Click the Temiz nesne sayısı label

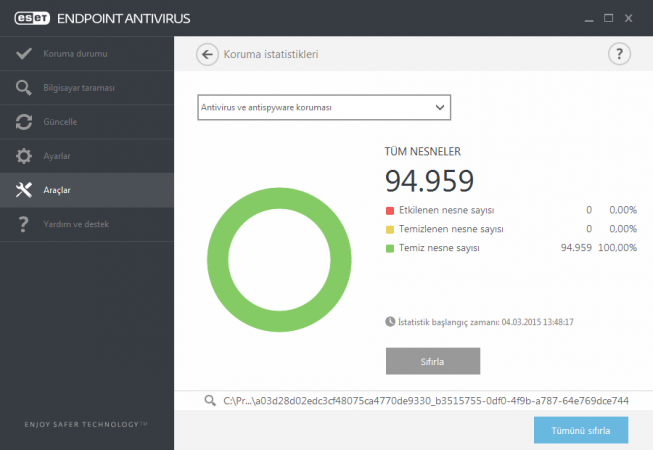(x=439, y=248)
